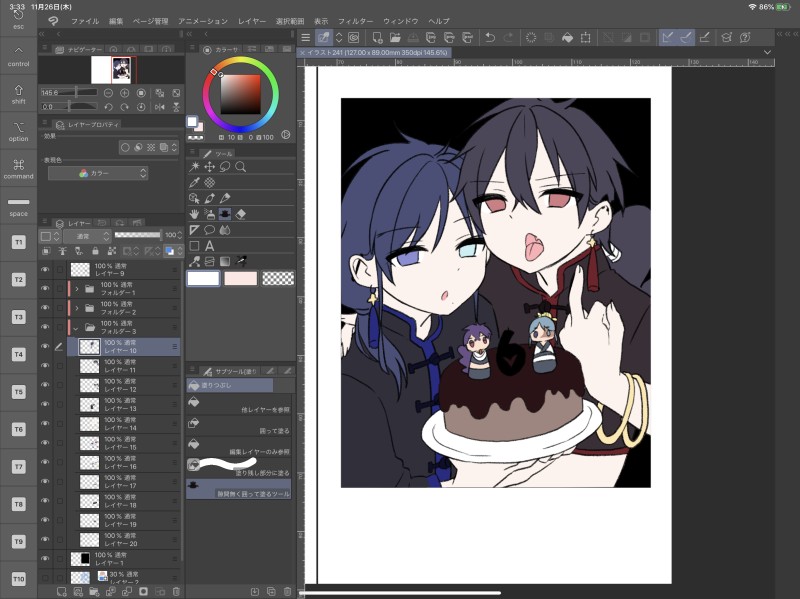Image resolution: width=800 pixels, height=599 pixels.
Task: Click the CLIP STUDIO spiral icon
Action: coord(354,37)
